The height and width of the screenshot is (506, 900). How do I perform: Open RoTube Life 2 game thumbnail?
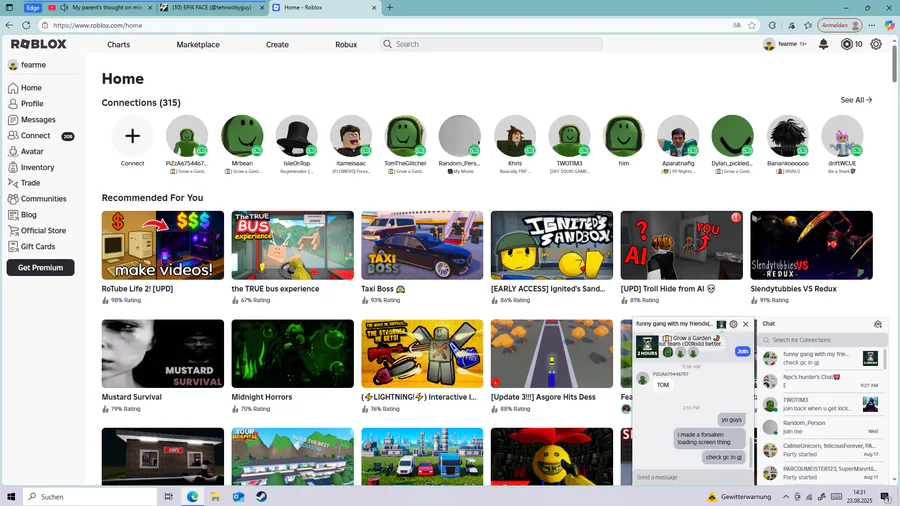[x=163, y=245]
